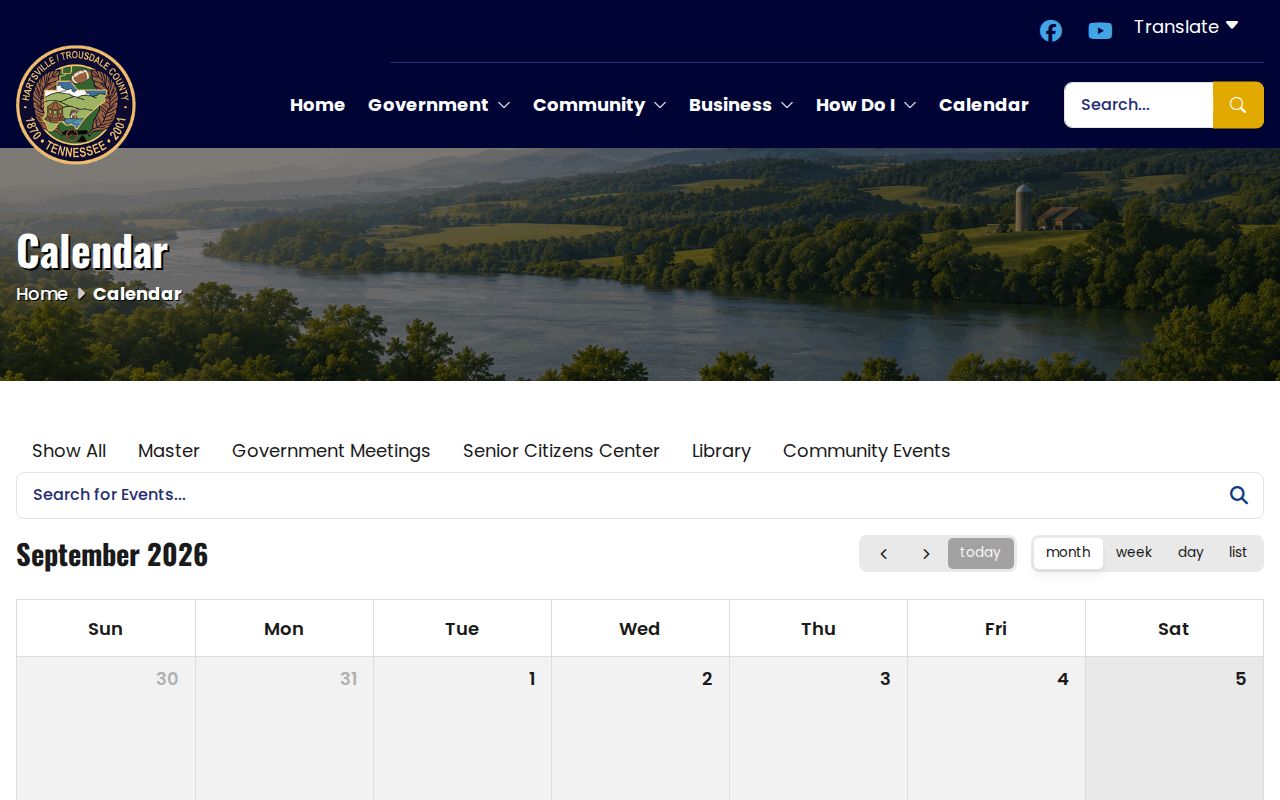The height and width of the screenshot is (800, 1280).
Task: Select September 5 day number
Action: 1241,679
